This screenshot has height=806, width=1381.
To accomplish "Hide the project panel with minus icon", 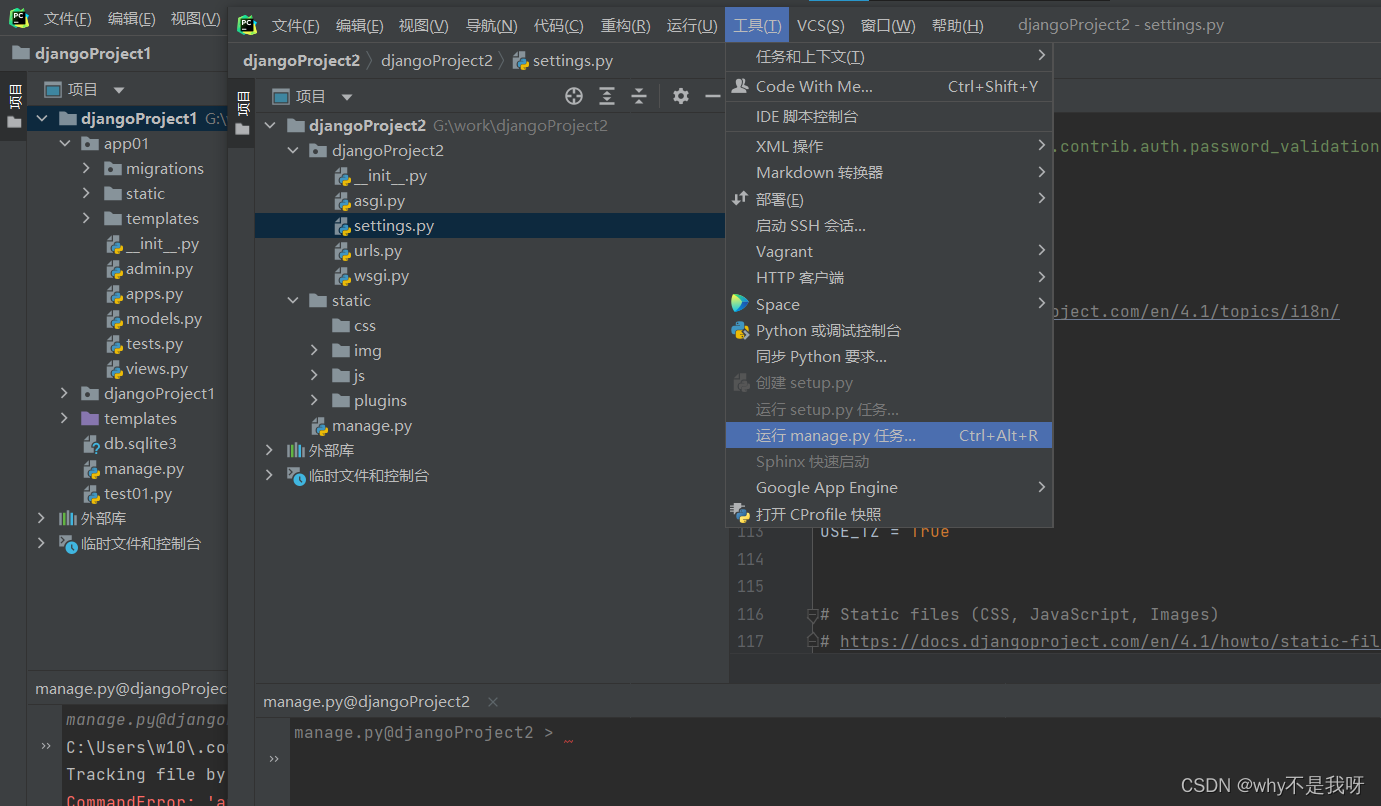I will [x=713, y=96].
